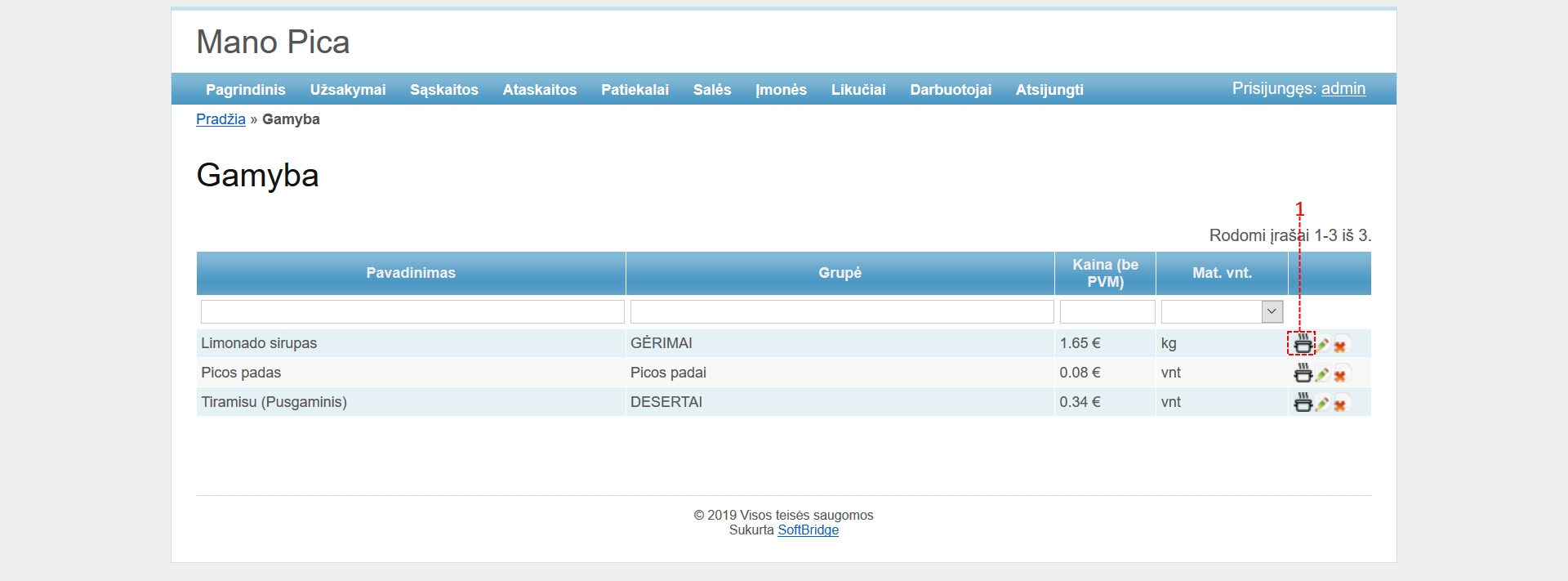
Task: Edit the Picos padas entry
Action: pyautogui.click(x=1322, y=374)
